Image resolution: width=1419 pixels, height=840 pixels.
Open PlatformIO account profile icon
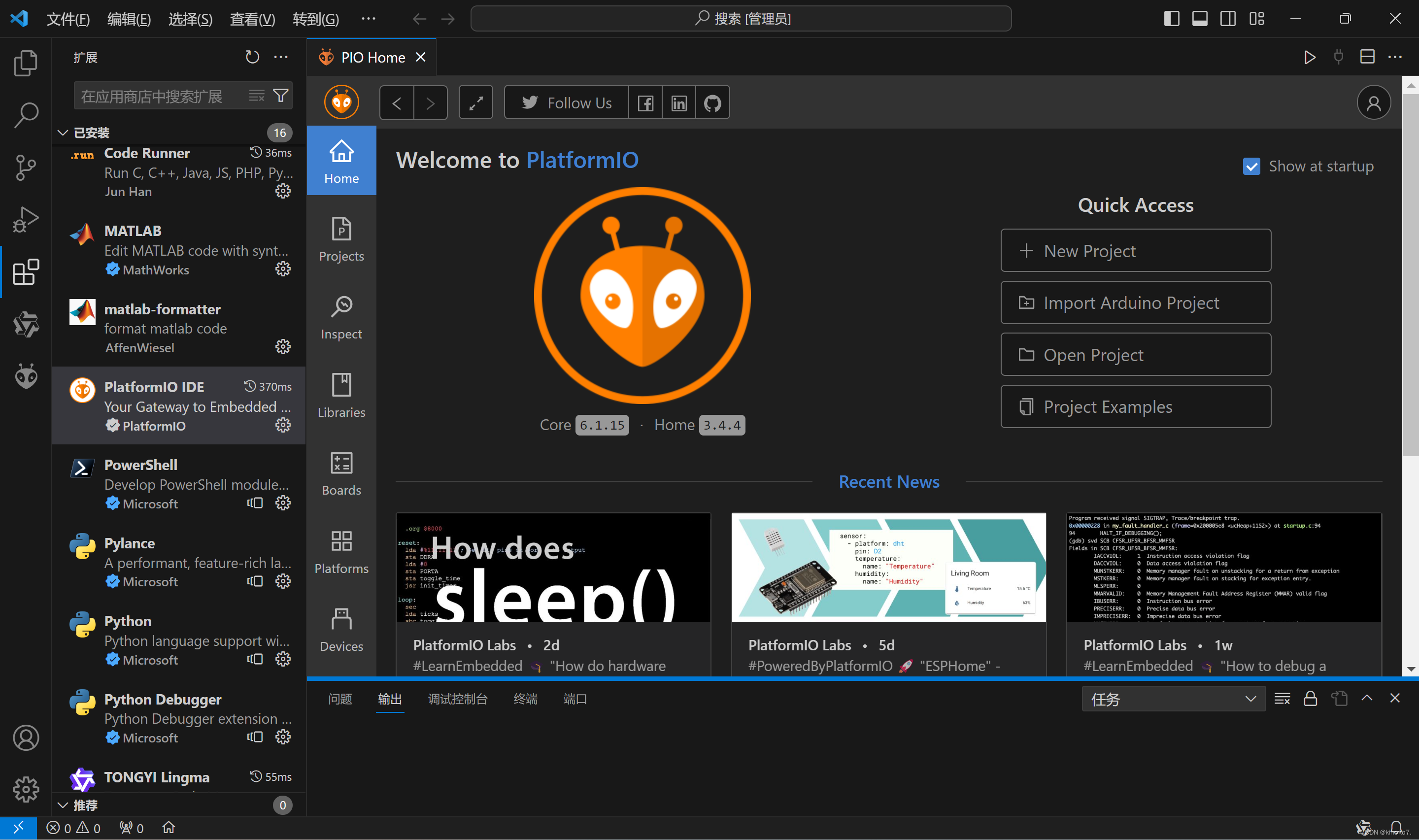[1373, 103]
